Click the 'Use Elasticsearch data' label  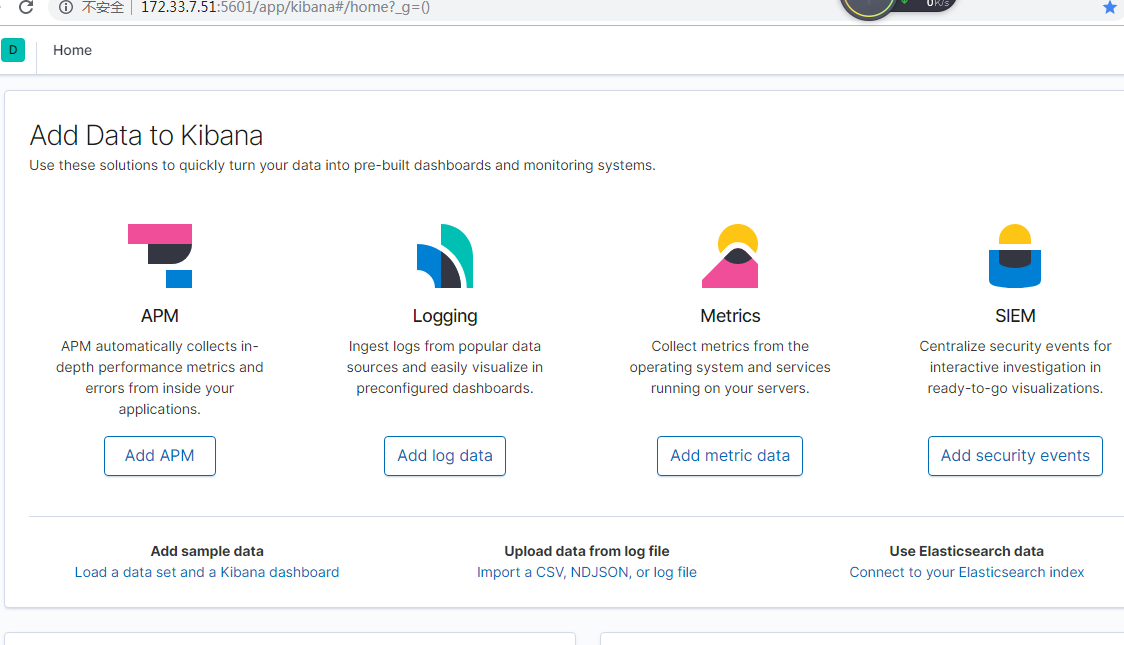click(x=967, y=551)
